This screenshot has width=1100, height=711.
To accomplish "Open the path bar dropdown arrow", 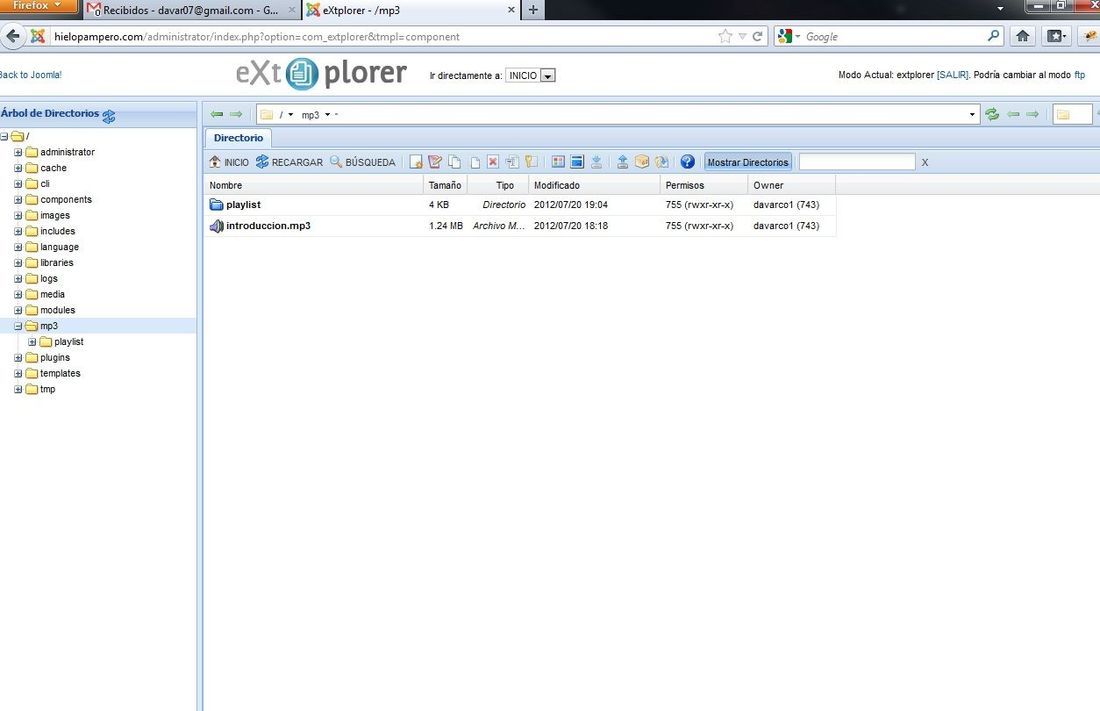I will 972,114.
